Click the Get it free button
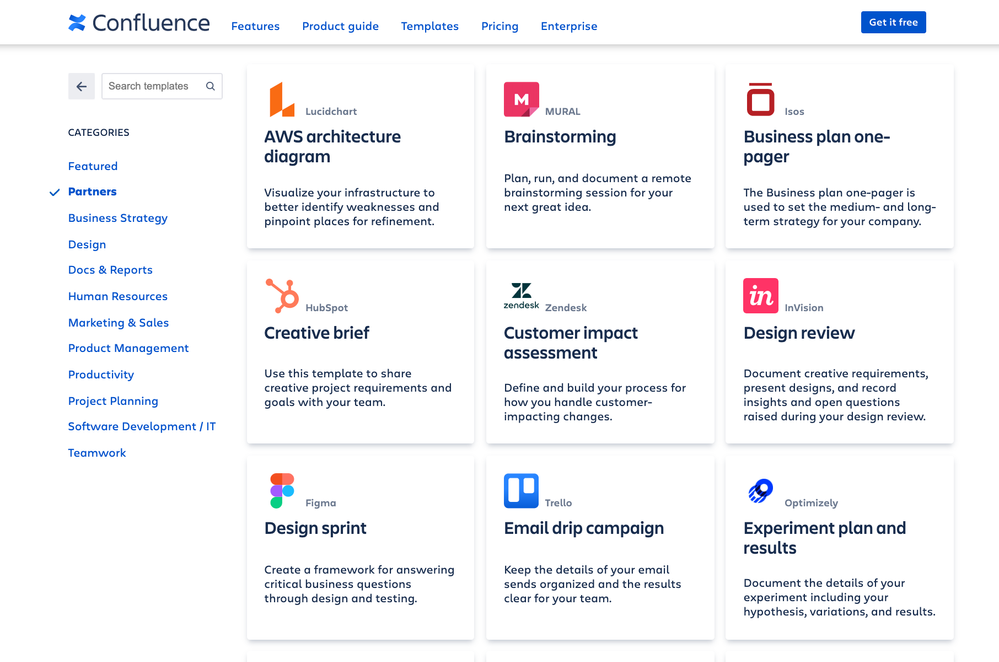This screenshot has height=662, width=999. point(893,22)
